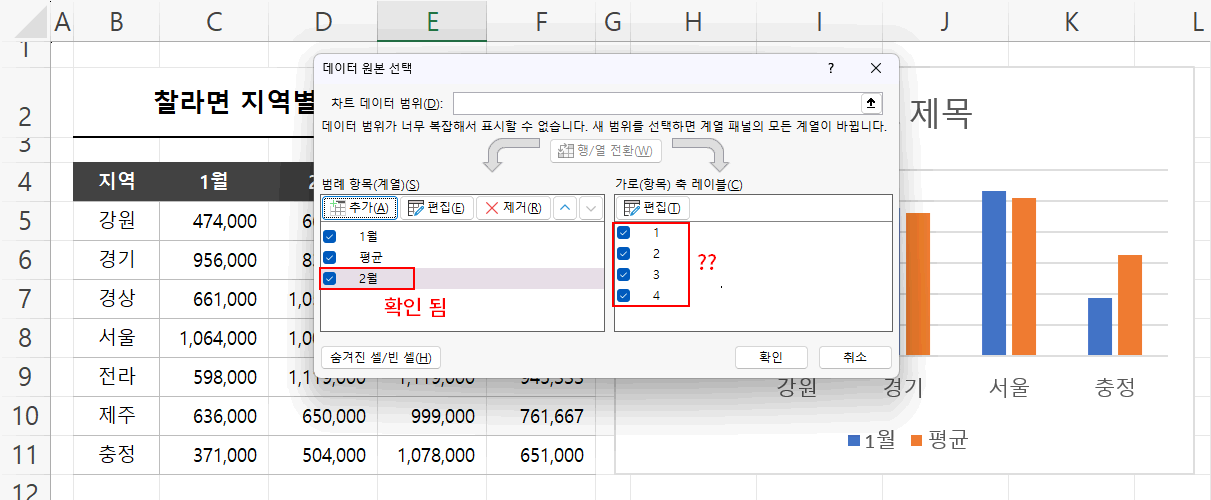Click the cell with 474,000
The width and height of the screenshot is (1211, 500).
coord(215,221)
